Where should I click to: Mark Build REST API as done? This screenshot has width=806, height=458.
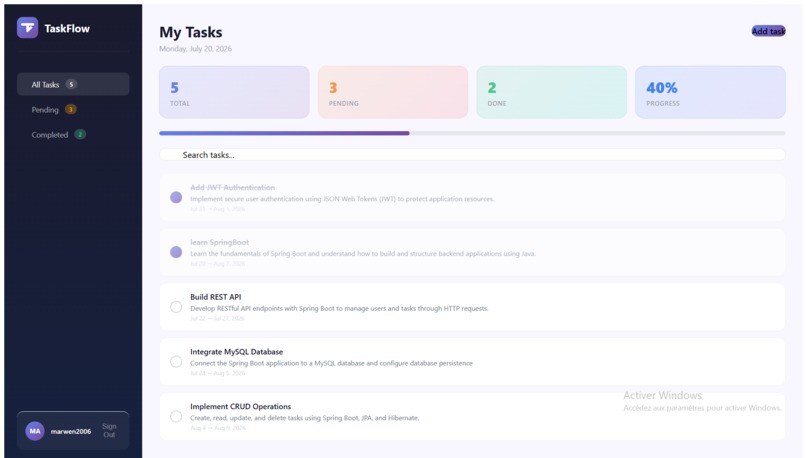pyautogui.click(x=176, y=307)
